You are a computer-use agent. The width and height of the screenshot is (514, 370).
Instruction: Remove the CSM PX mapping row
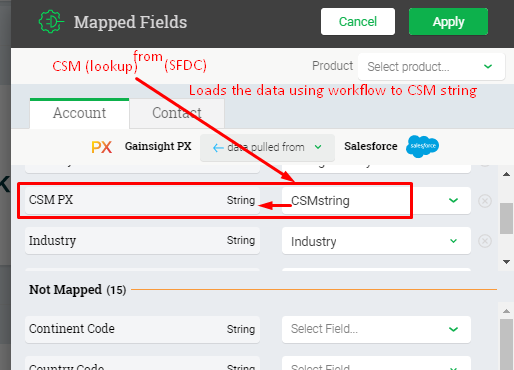click(x=485, y=201)
